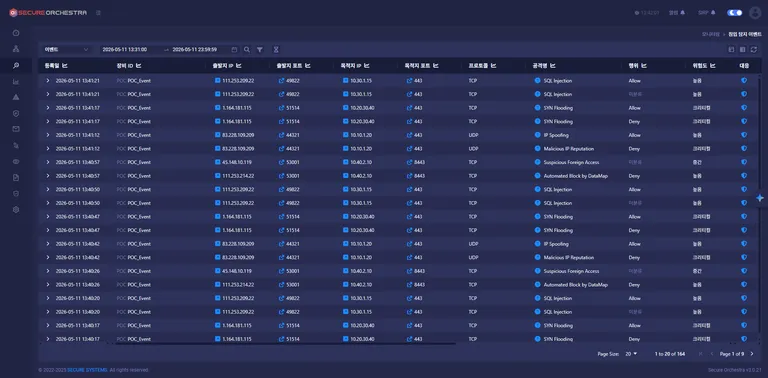Screen dimensions: 768x378
Task: Open the floating sparkle assistant icon
Action: point(760,198)
